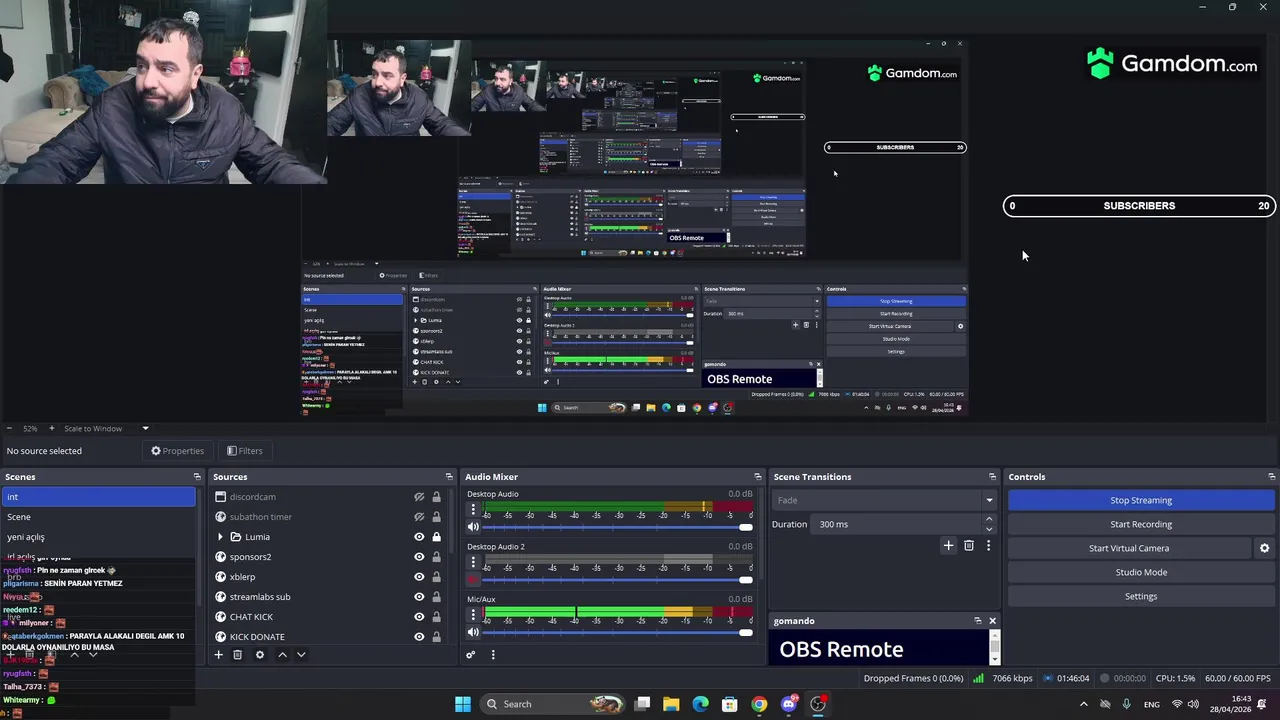1280x720 pixels.
Task: Open Windows Start menu
Action: pyautogui.click(x=462, y=704)
